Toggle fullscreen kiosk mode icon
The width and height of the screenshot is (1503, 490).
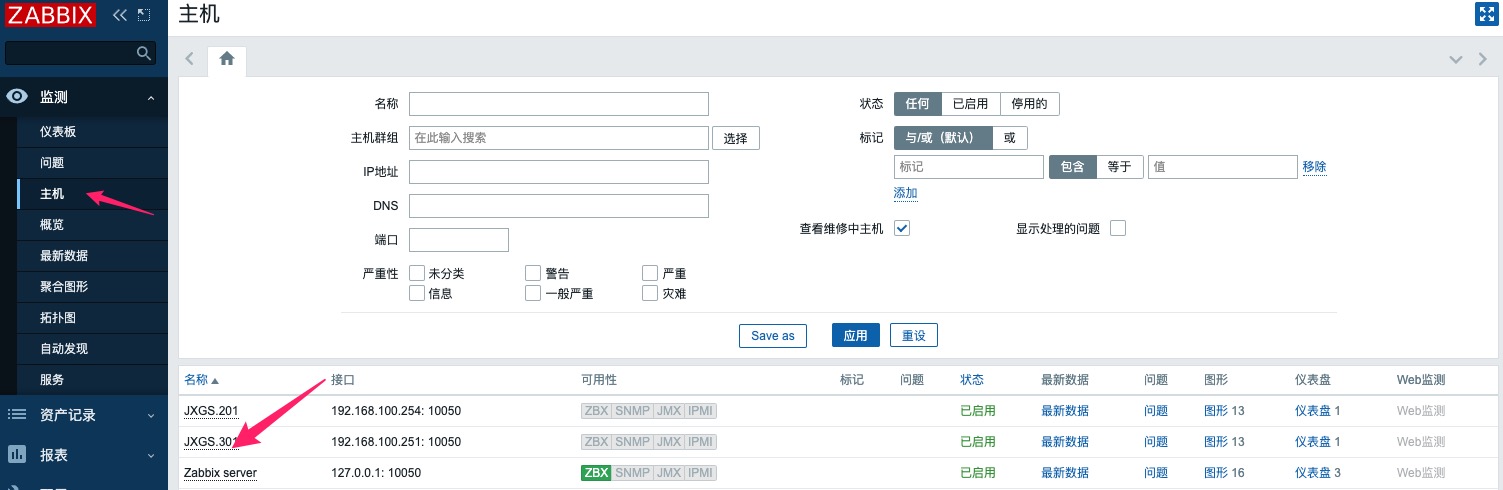[1486, 14]
